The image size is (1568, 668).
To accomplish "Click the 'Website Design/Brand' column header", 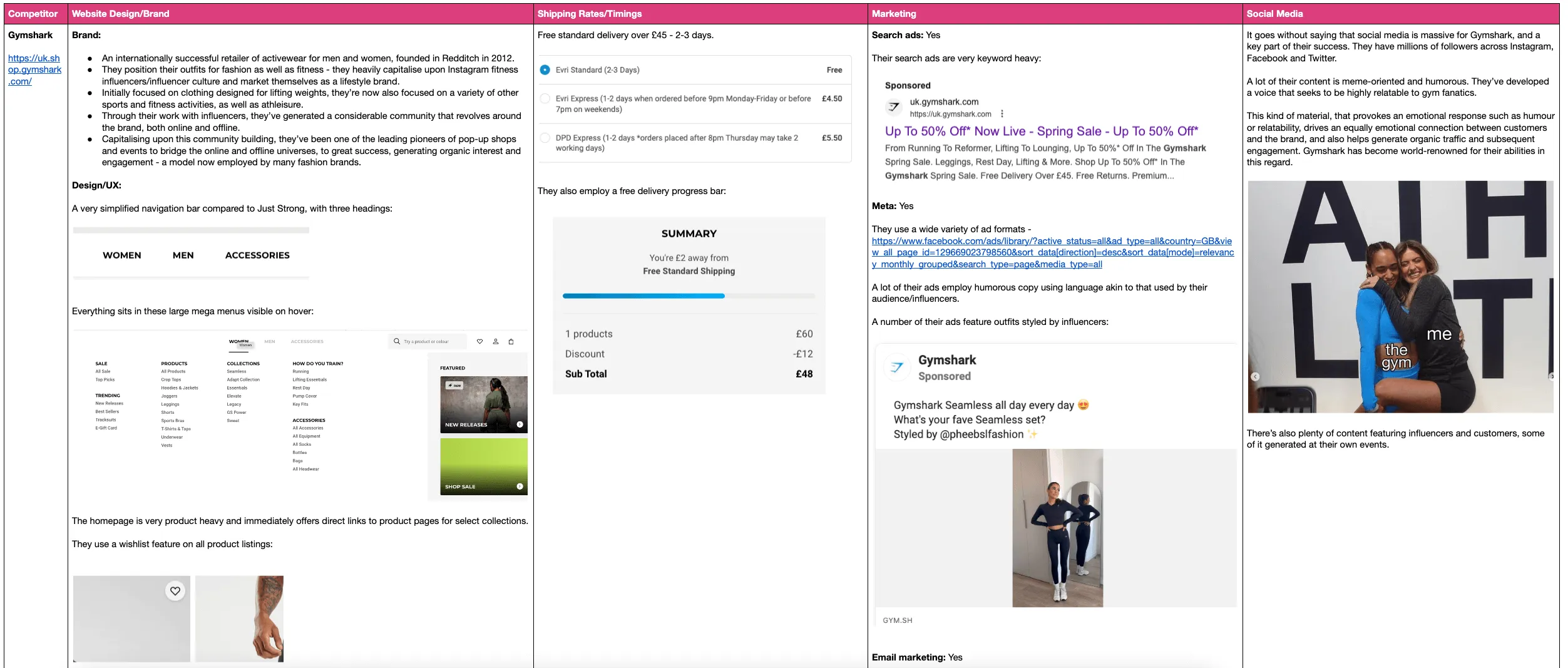I will coord(300,14).
